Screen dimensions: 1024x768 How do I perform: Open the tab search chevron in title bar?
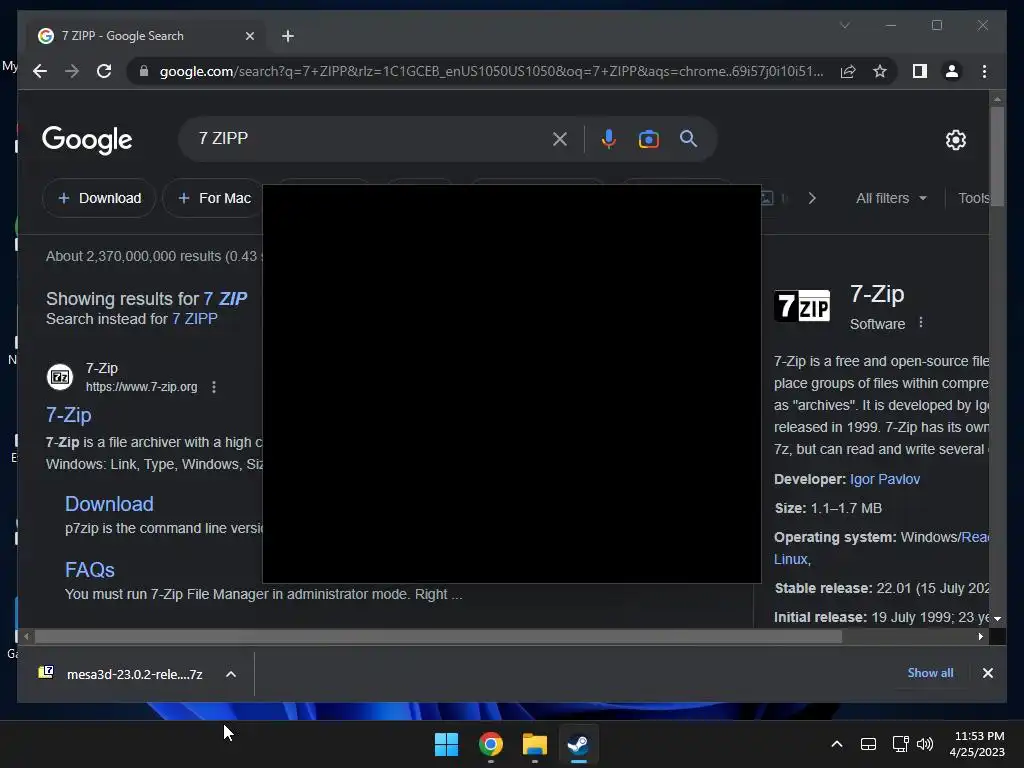click(x=844, y=25)
